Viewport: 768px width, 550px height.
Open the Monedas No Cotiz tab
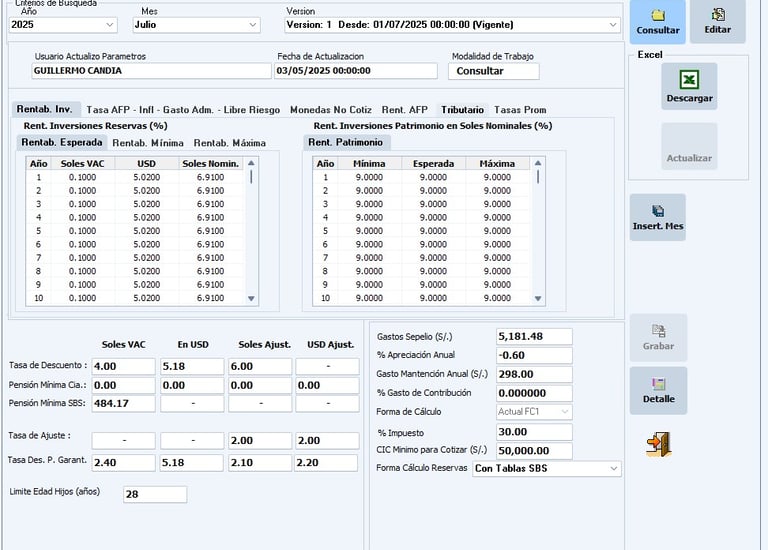click(331, 110)
